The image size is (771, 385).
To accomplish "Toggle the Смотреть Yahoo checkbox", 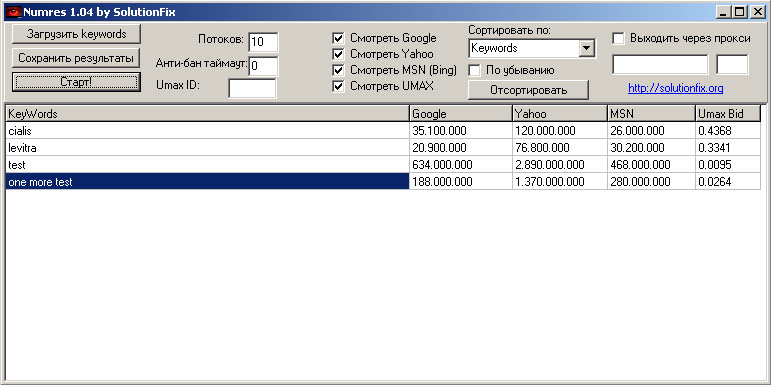I will (338, 54).
